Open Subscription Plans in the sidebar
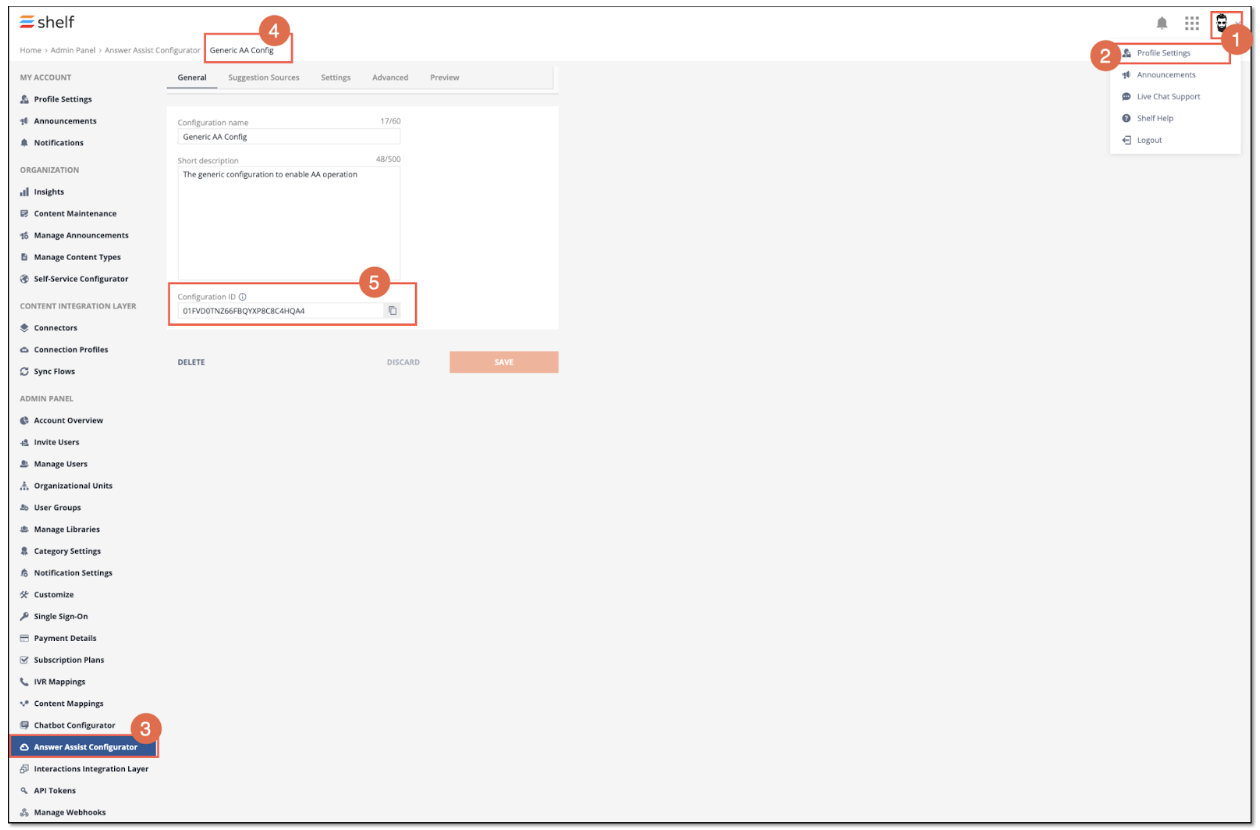 click(69, 660)
